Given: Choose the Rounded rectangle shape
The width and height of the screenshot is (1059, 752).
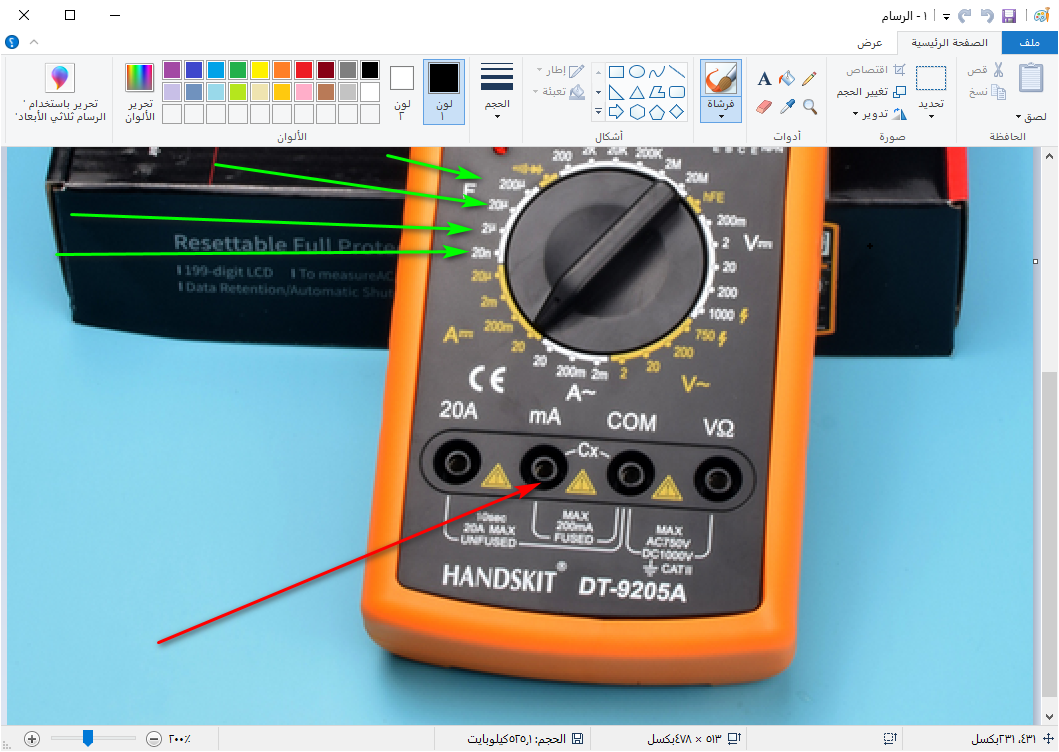Looking at the screenshot, I should tap(676, 92).
